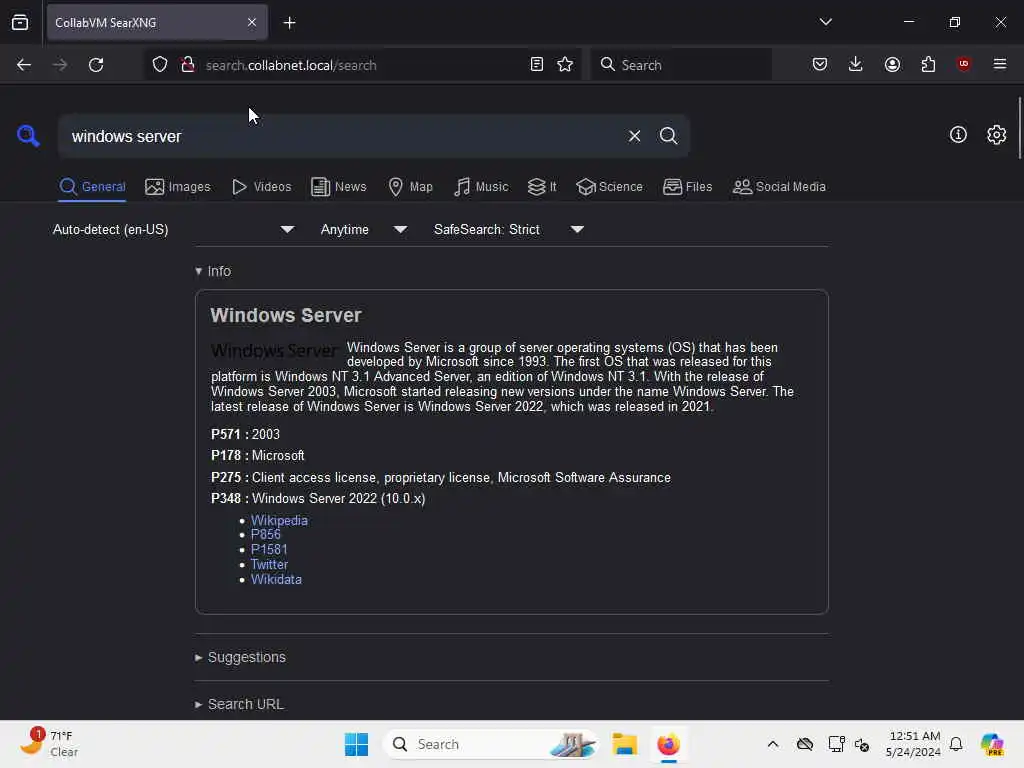Viewport: 1024px width, 768px height.
Task: Click the network disconnected tray icon
Action: pos(837,744)
